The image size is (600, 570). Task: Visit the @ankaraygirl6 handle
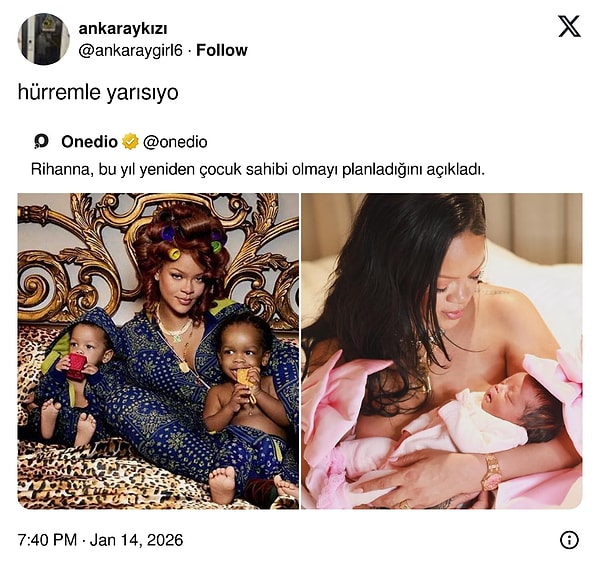click(x=131, y=50)
